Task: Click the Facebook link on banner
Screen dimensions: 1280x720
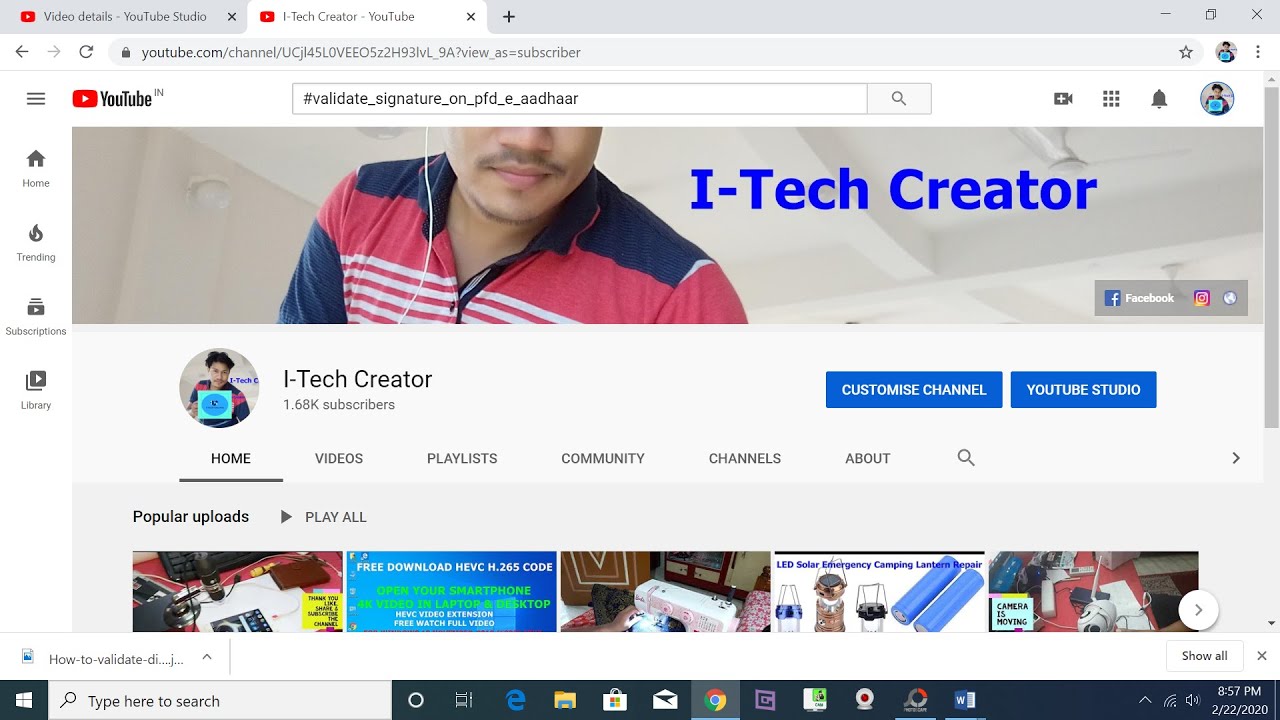Action: 1139,298
